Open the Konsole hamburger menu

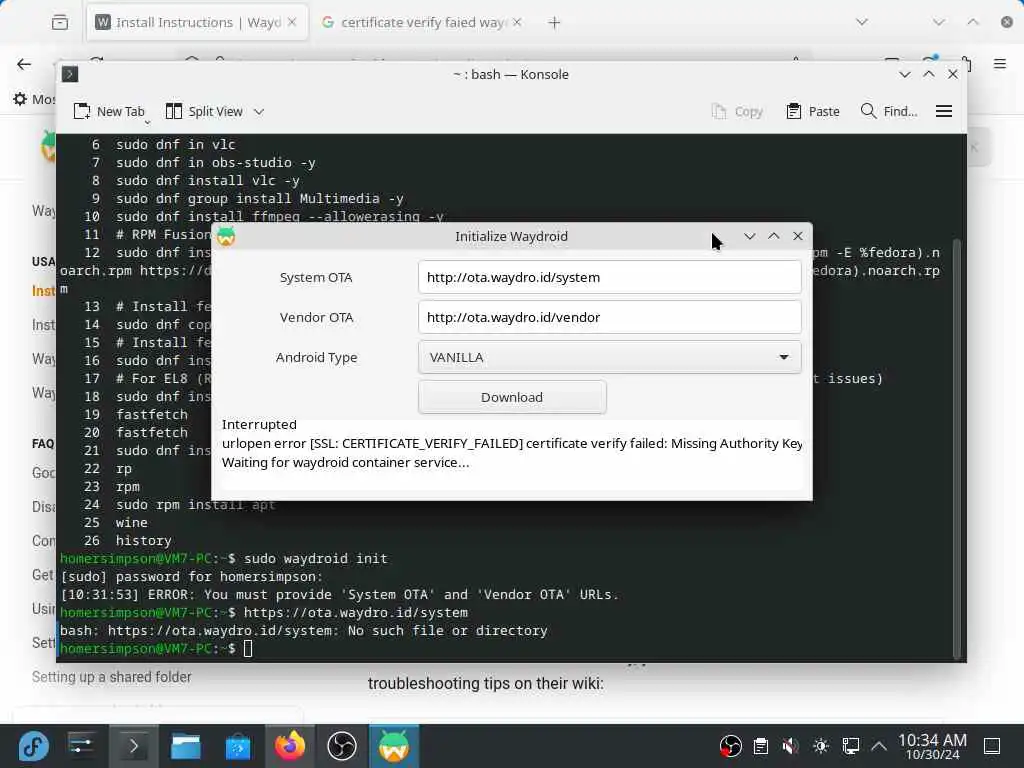coord(944,112)
